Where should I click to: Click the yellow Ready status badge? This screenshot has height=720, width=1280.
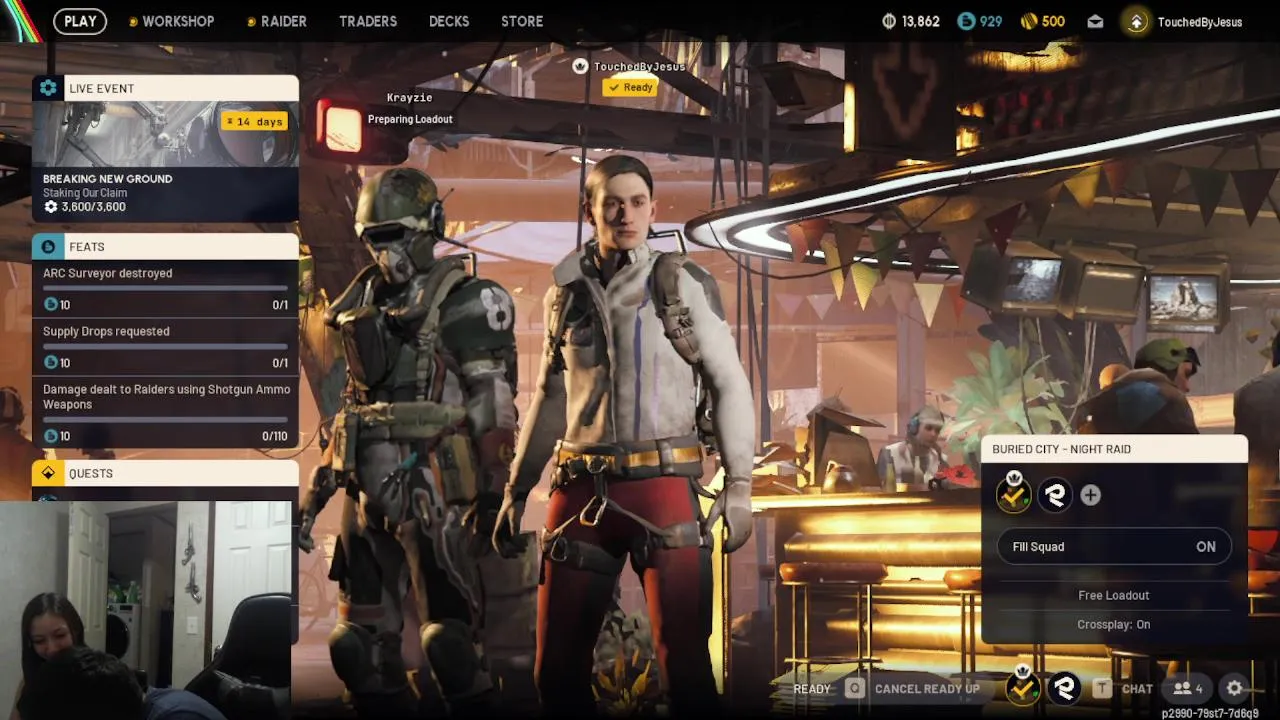click(630, 88)
